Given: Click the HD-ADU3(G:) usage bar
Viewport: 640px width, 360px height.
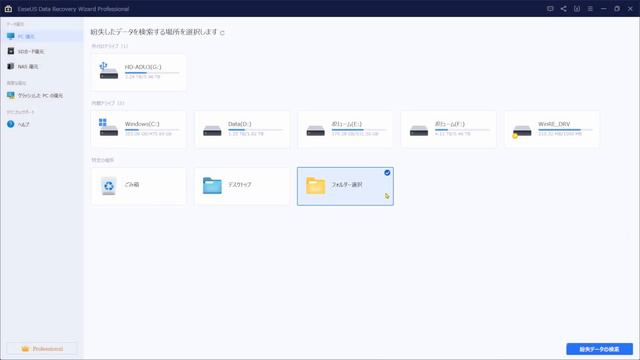Looking at the screenshot, I should click(152, 73).
